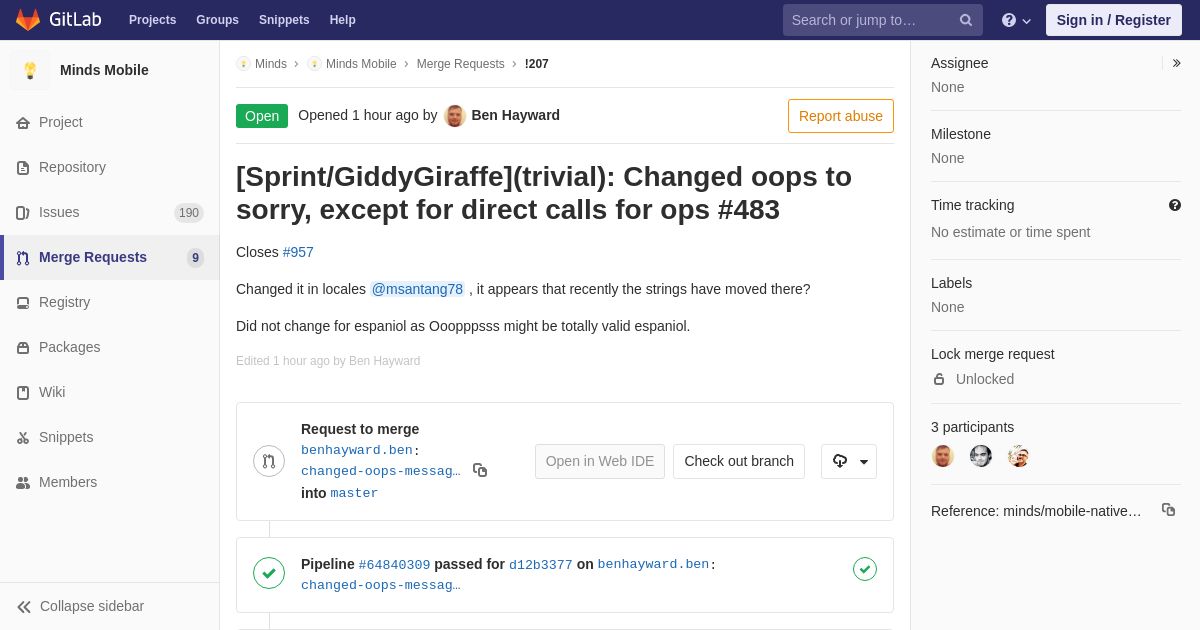Click the Project home icon

click(x=23, y=123)
